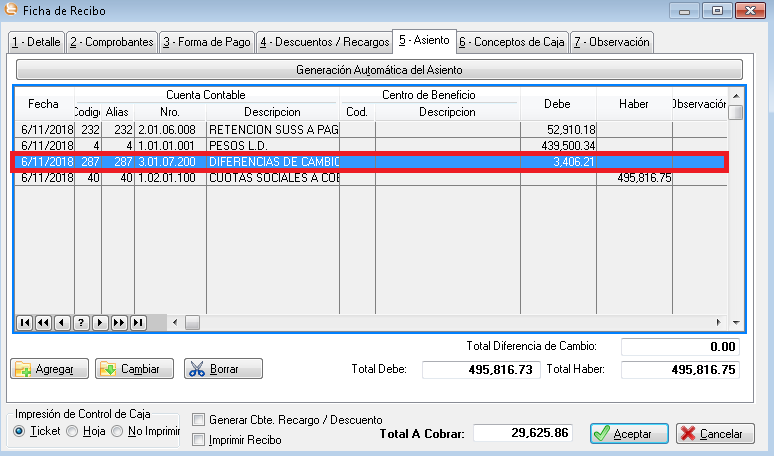This screenshot has height=456, width=774.
Task: Click the page-back double arrow icon
Action: point(44,322)
